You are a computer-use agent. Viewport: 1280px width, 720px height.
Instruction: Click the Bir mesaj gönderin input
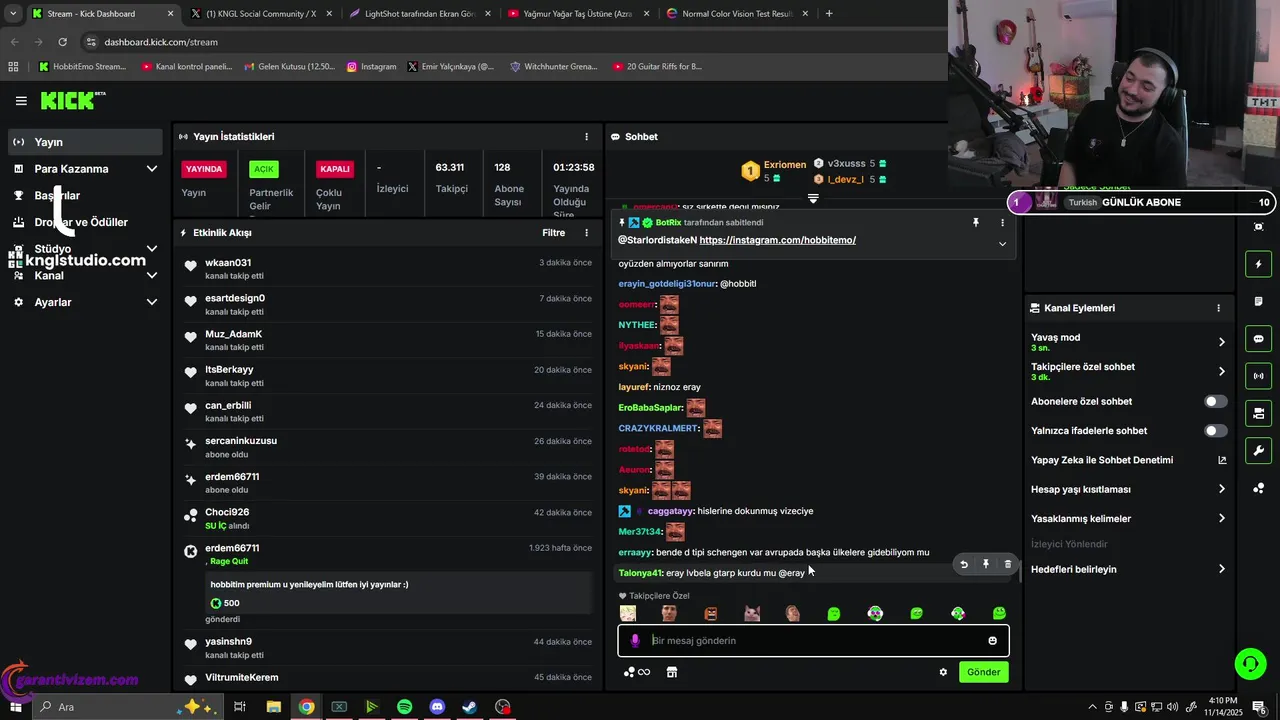pyautogui.click(x=813, y=641)
